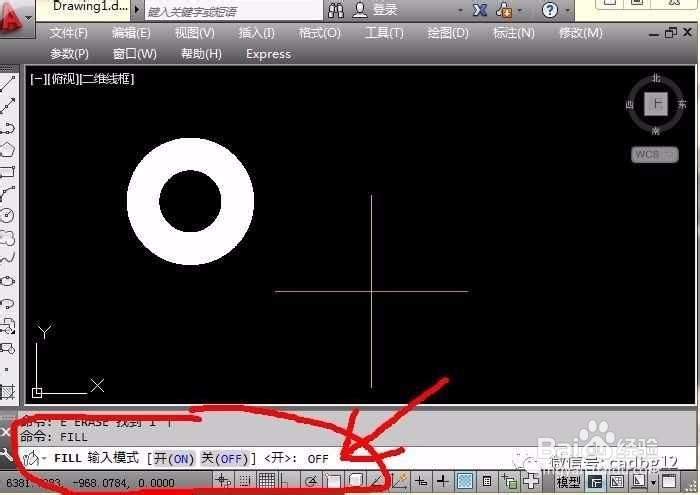700x495 pixels.
Task: Select the Arc tool
Action: point(8,193)
